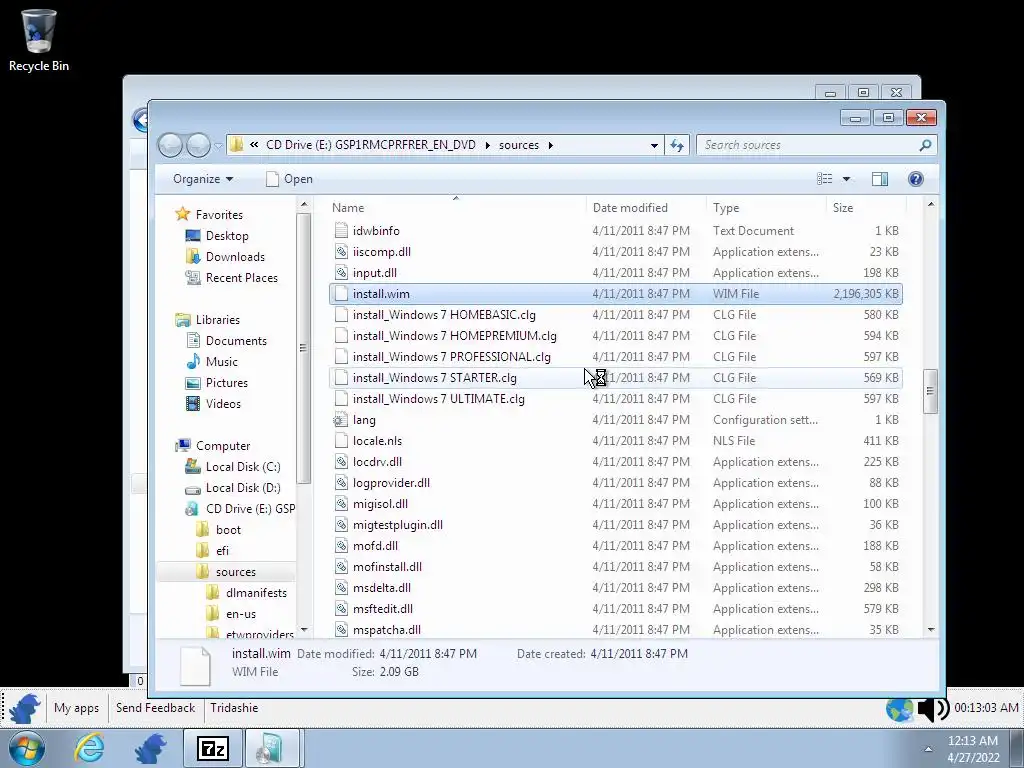Open the blue dragon taskbar app
Viewport: 1024px width, 768px height.
[x=150, y=748]
